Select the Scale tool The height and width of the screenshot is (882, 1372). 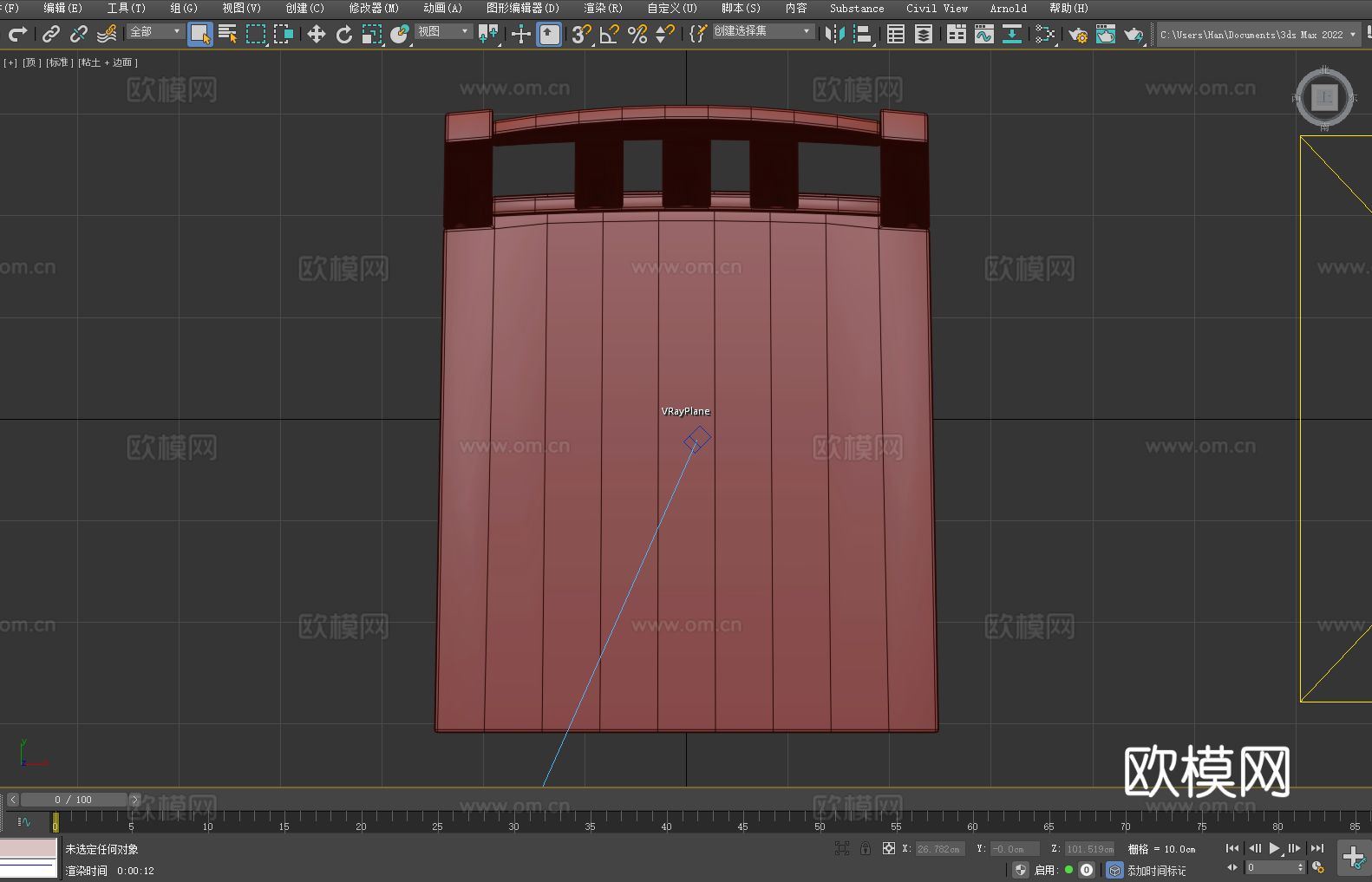coord(372,35)
